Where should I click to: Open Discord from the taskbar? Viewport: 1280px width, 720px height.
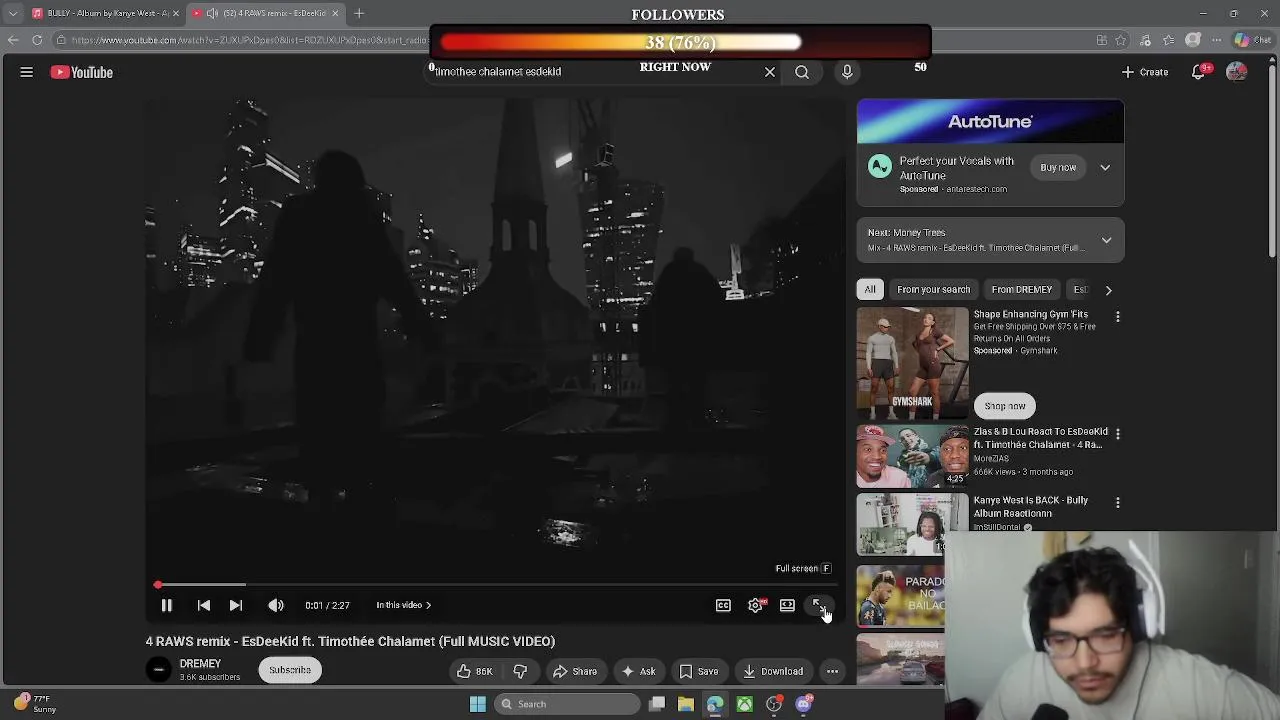click(x=803, y=704)
